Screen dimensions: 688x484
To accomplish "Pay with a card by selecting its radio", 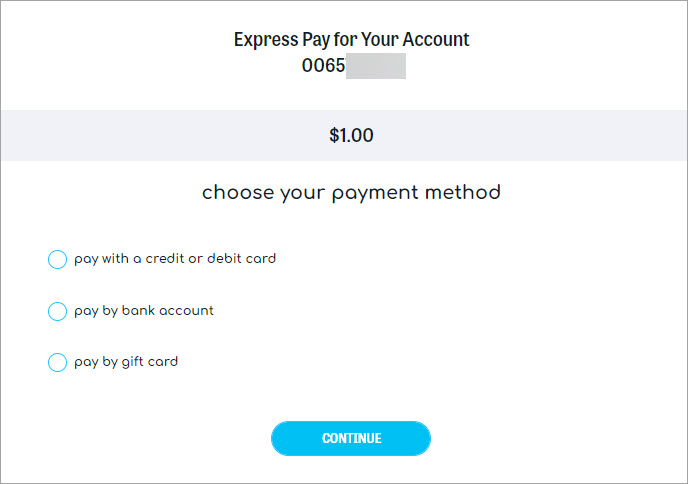I will point(57,260).
